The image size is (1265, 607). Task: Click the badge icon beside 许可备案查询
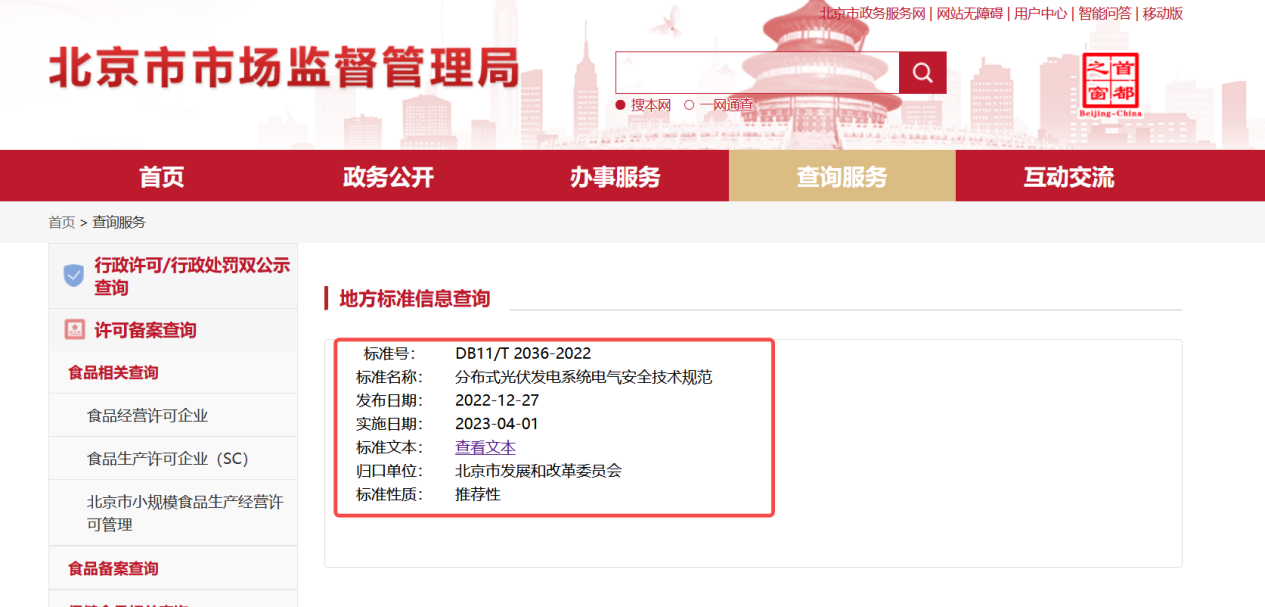tap(73, 328)
